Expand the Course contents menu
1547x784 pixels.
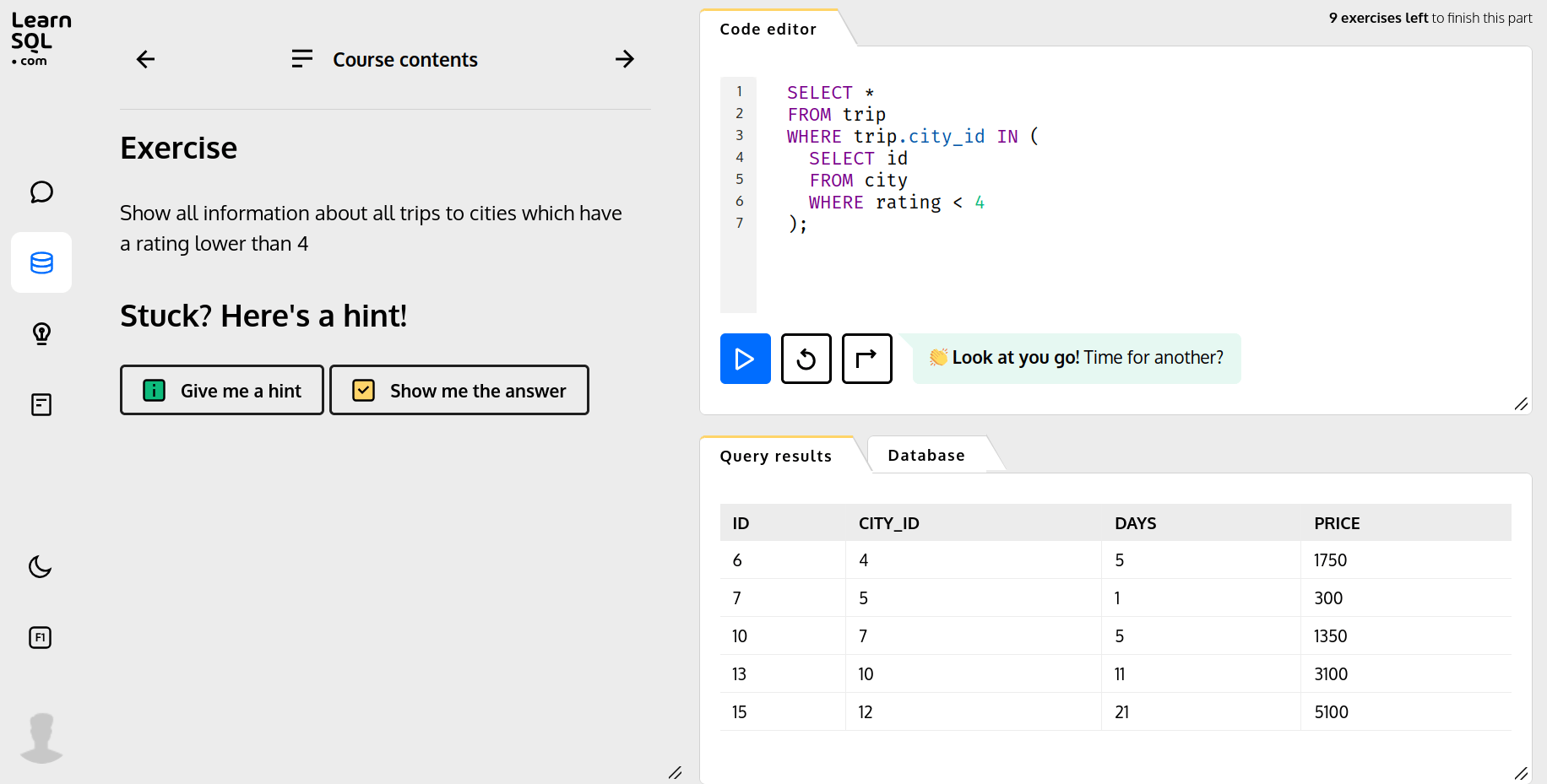coord(385,59)
